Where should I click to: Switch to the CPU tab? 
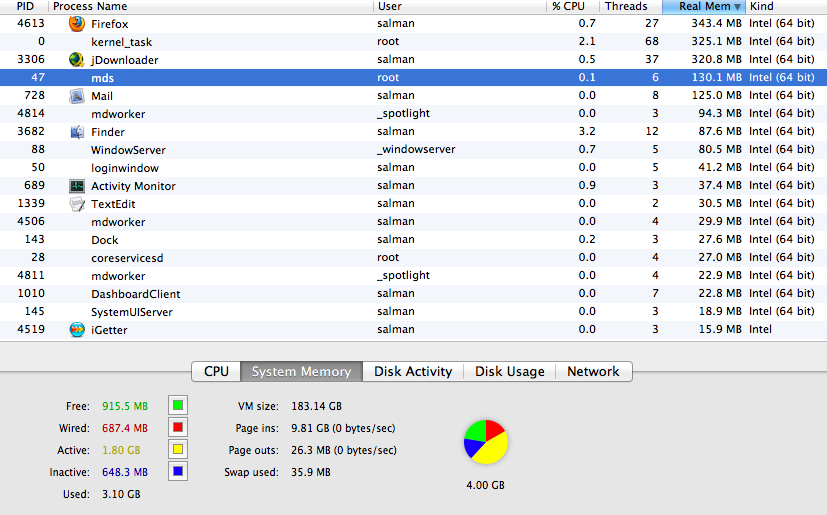(x=216, y=371)
